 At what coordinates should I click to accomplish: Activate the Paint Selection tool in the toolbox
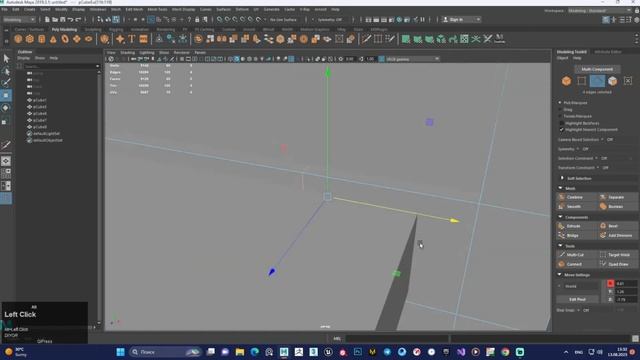click(6, 83)
